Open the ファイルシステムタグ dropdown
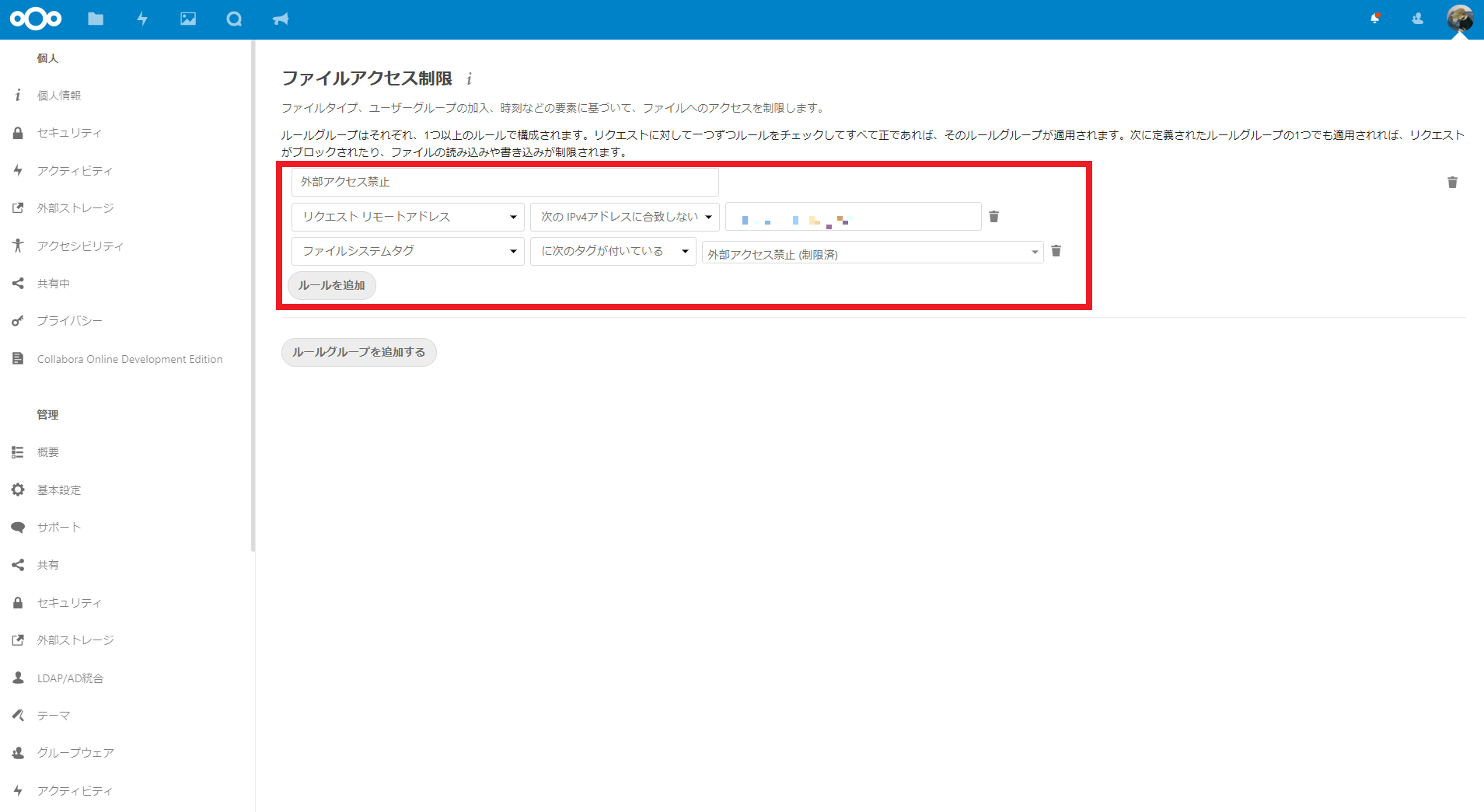Image resolution: width=1484 pixels, height=812 pixels. (x=408, y=251)
